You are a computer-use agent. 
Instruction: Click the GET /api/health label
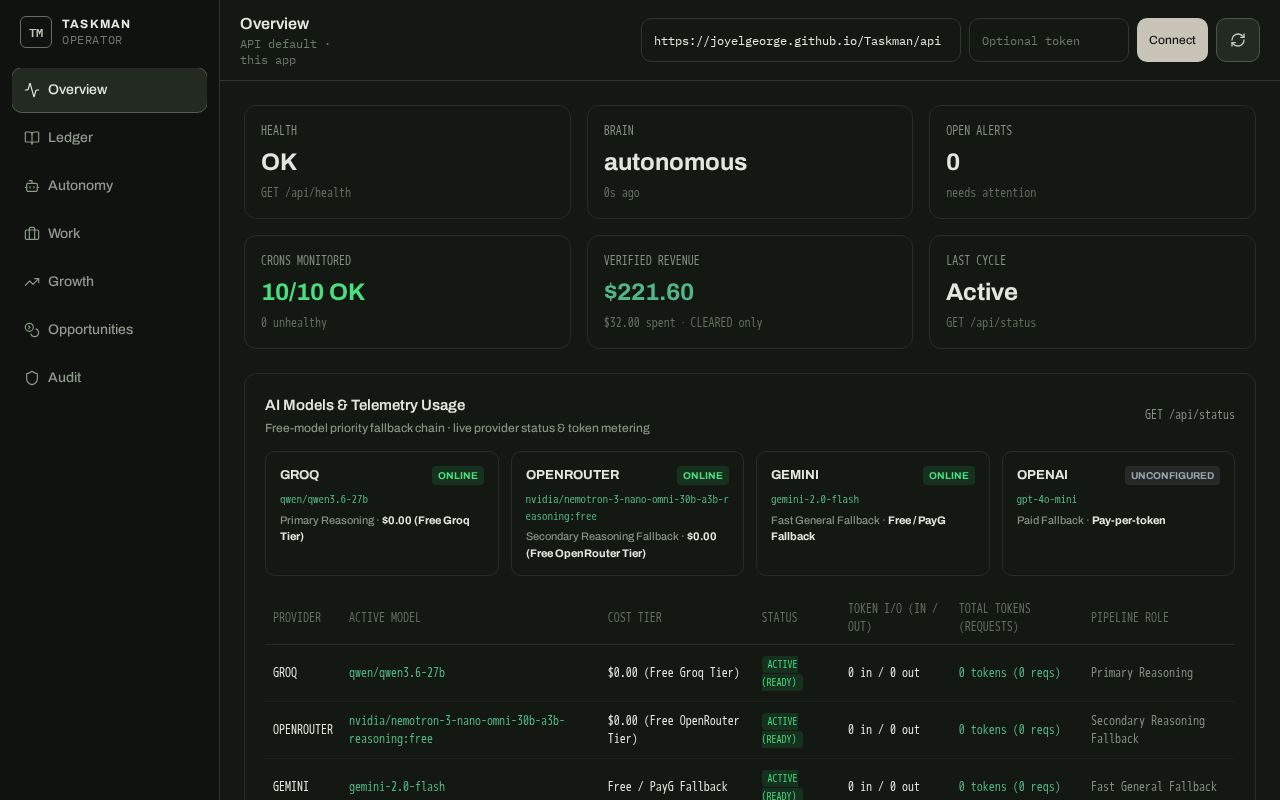click(x=306, y=193)
